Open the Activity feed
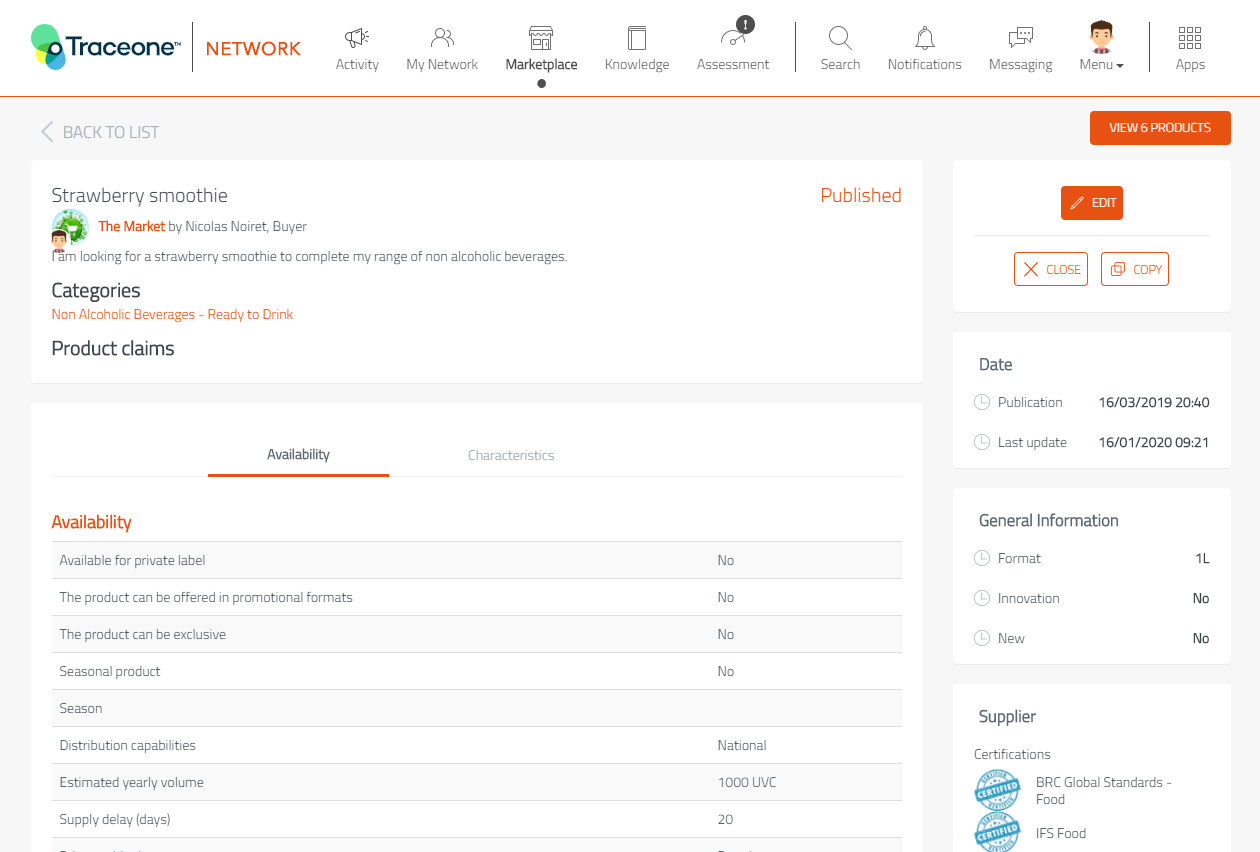Screen dimensions: 1260x852 click(357, 47)
